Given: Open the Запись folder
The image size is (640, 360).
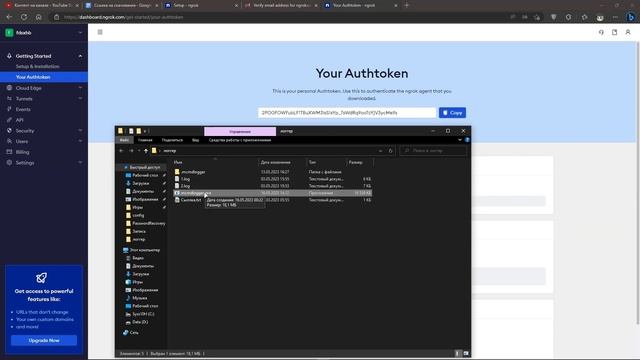Looking at the screenshot, I should tap(139, 231).
